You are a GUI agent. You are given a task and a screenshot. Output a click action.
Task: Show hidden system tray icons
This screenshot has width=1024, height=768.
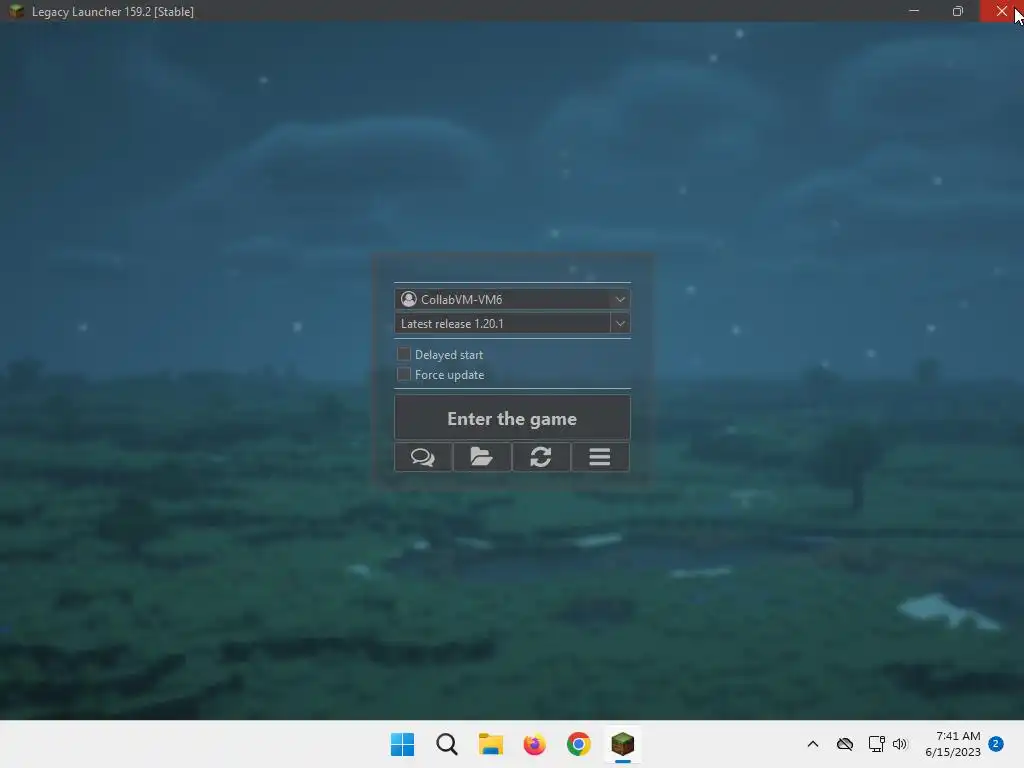click(813, 744)
